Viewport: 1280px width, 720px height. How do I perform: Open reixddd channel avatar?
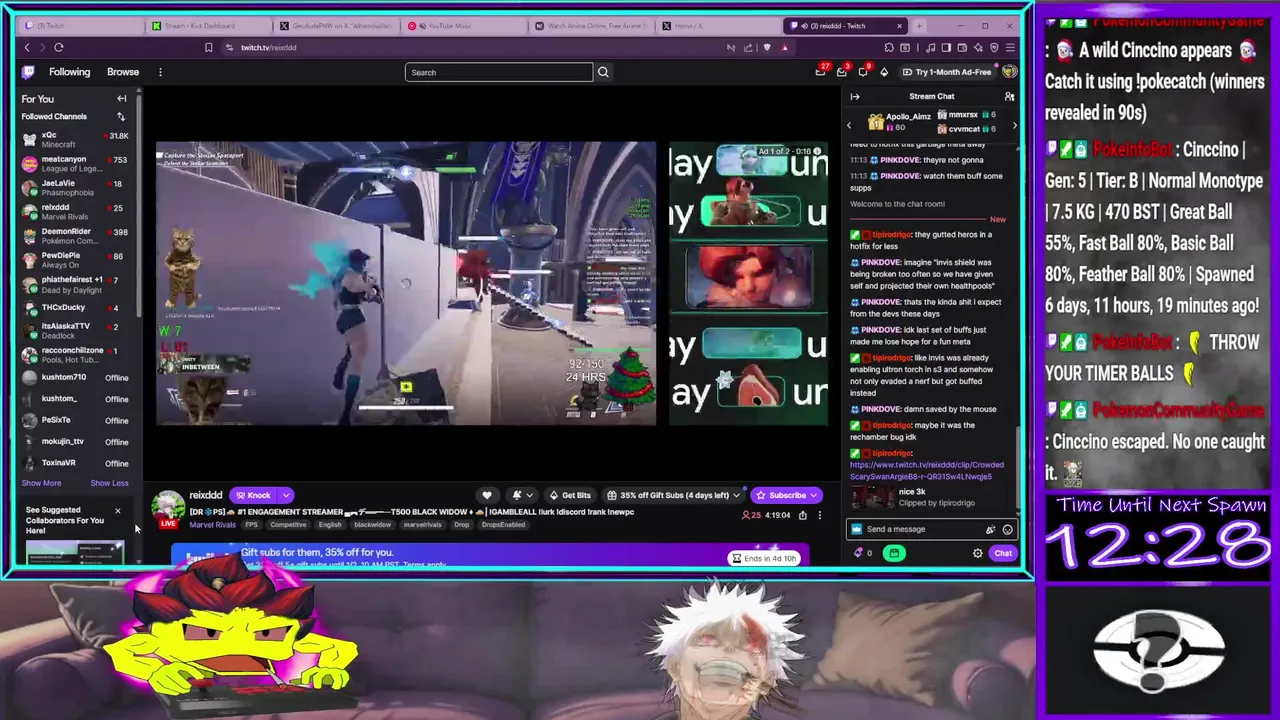click(168, 508)
